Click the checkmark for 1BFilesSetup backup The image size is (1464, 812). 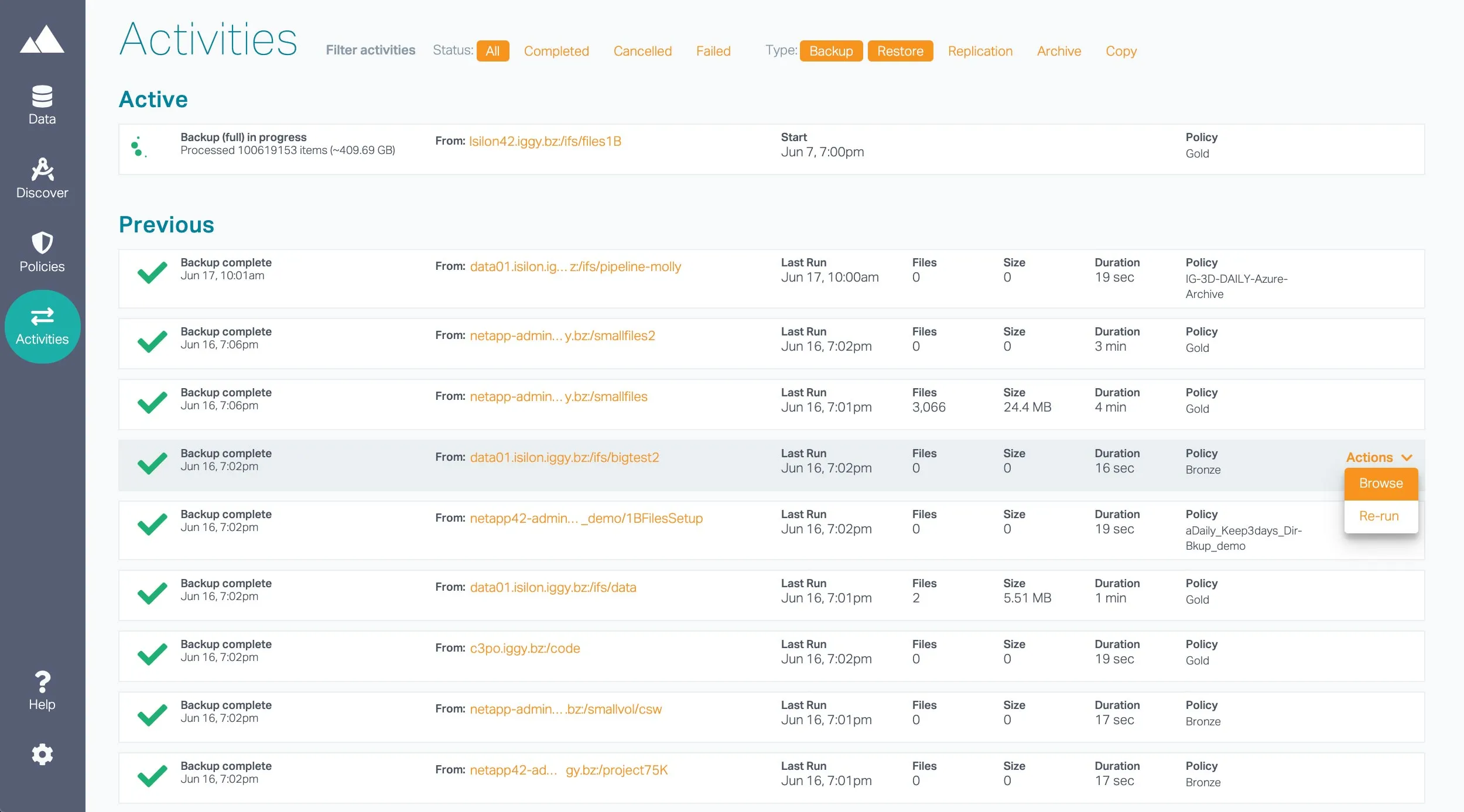tap(152, 525)
